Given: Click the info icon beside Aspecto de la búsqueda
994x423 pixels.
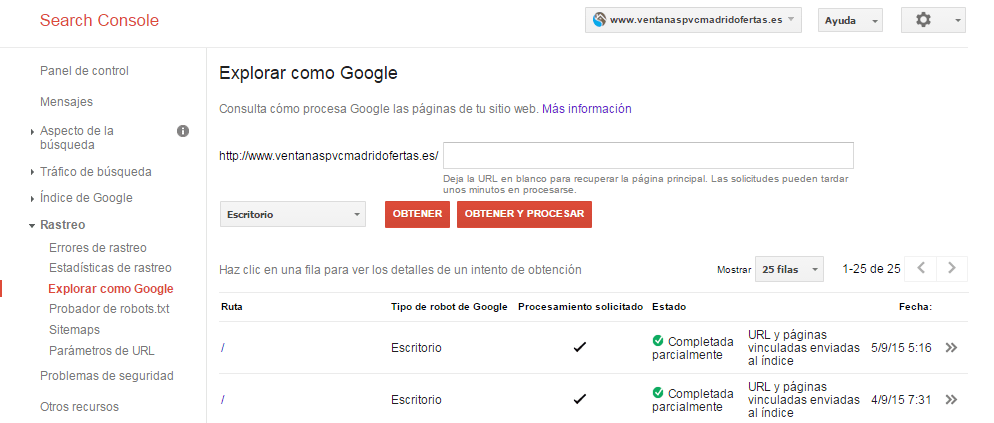Looking at the screenshot, I should point(183,131).
